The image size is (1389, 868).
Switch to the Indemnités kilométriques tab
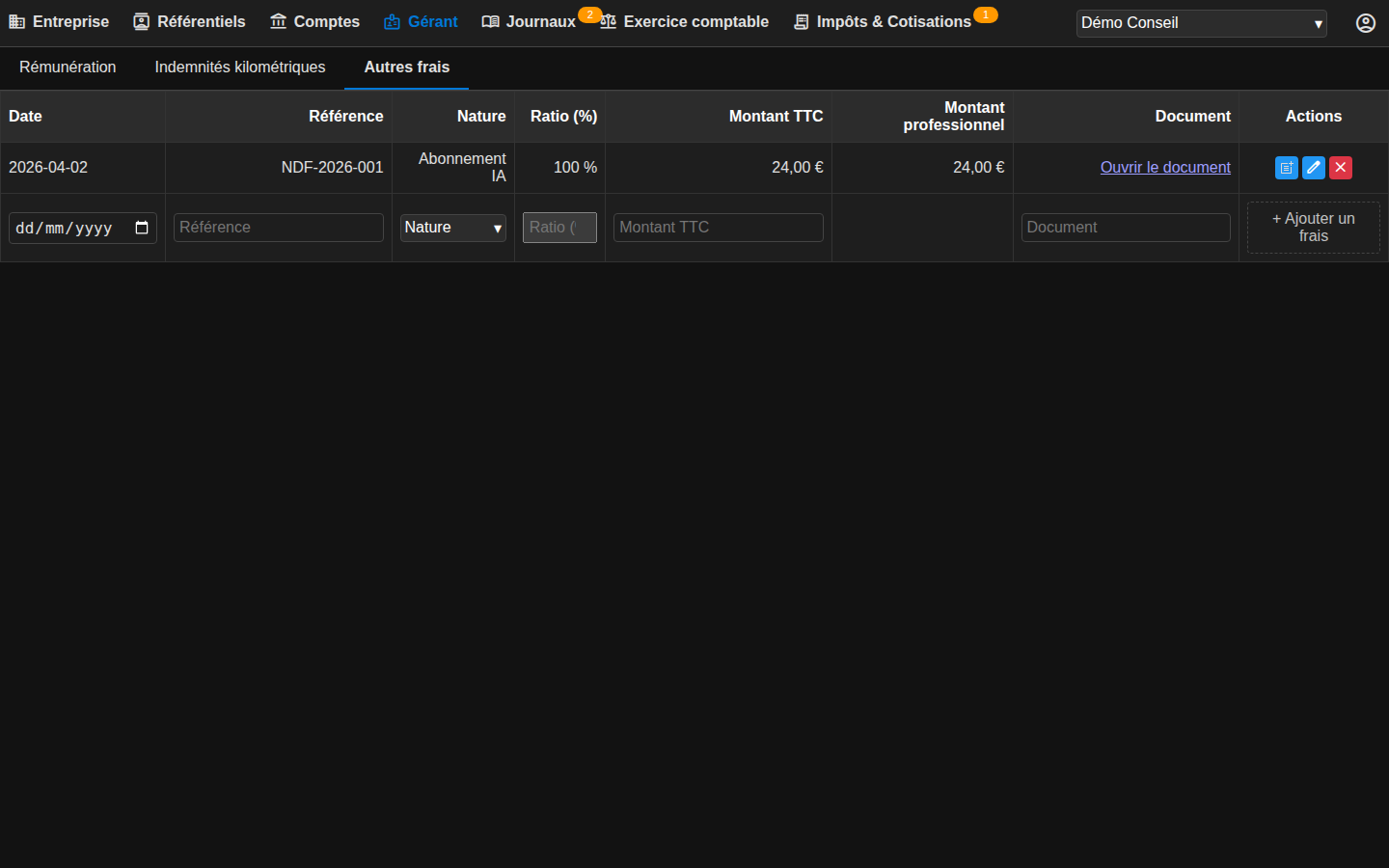240,68
